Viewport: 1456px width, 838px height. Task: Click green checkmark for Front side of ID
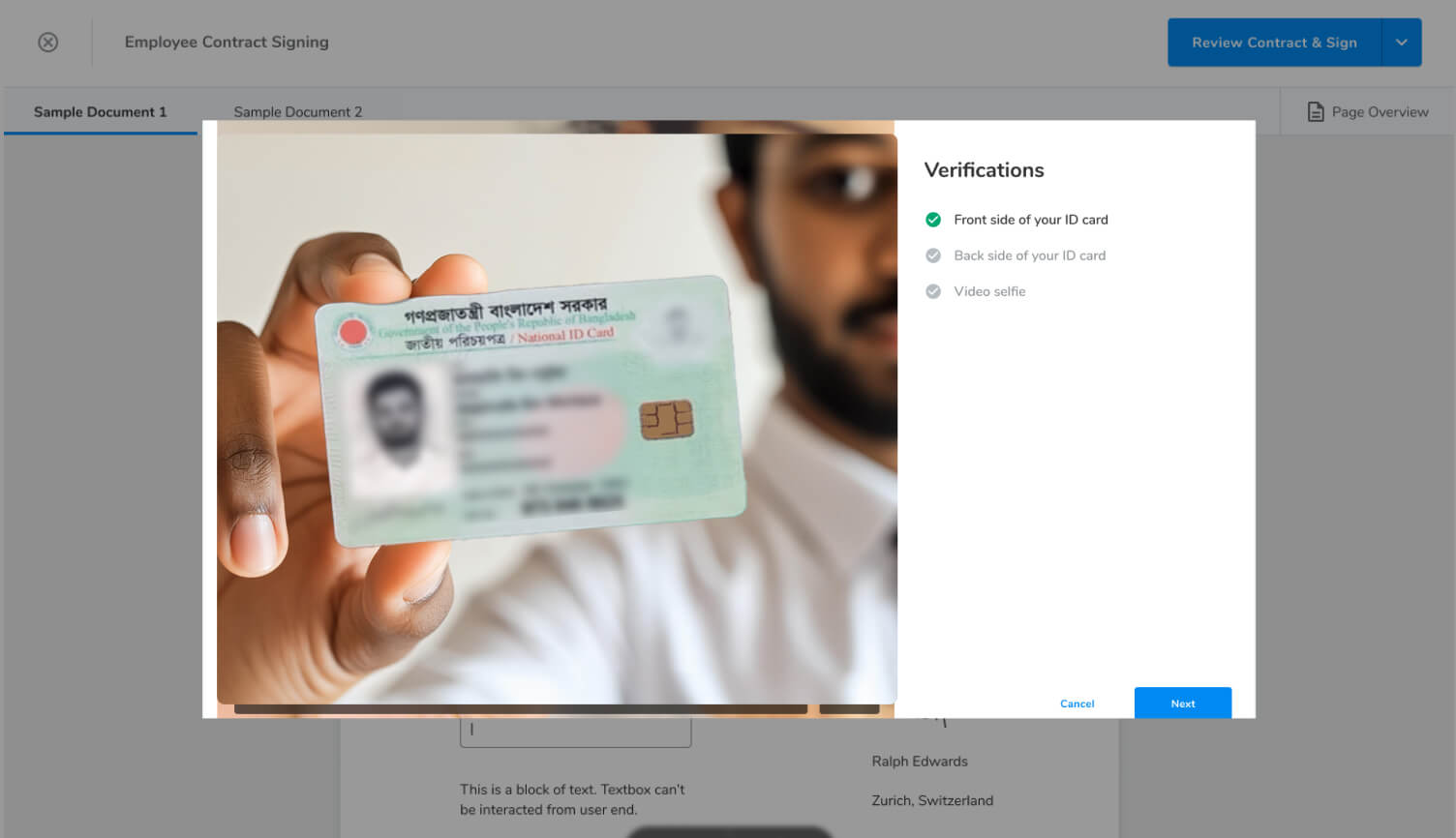click(933, 220)
